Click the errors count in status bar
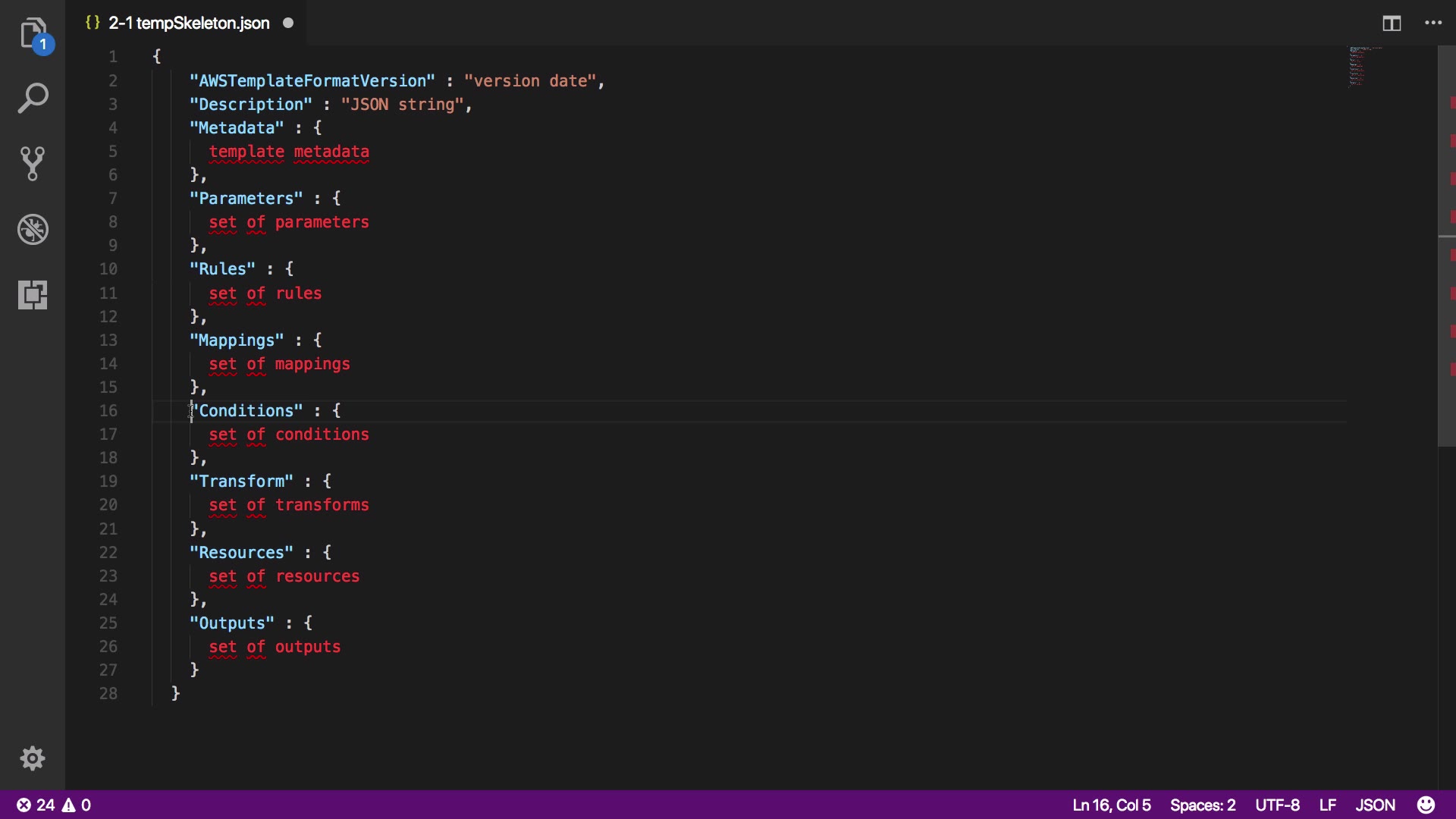Image resolution: width=1456 pixels, height=819 pixels. [x=36, y=805]
